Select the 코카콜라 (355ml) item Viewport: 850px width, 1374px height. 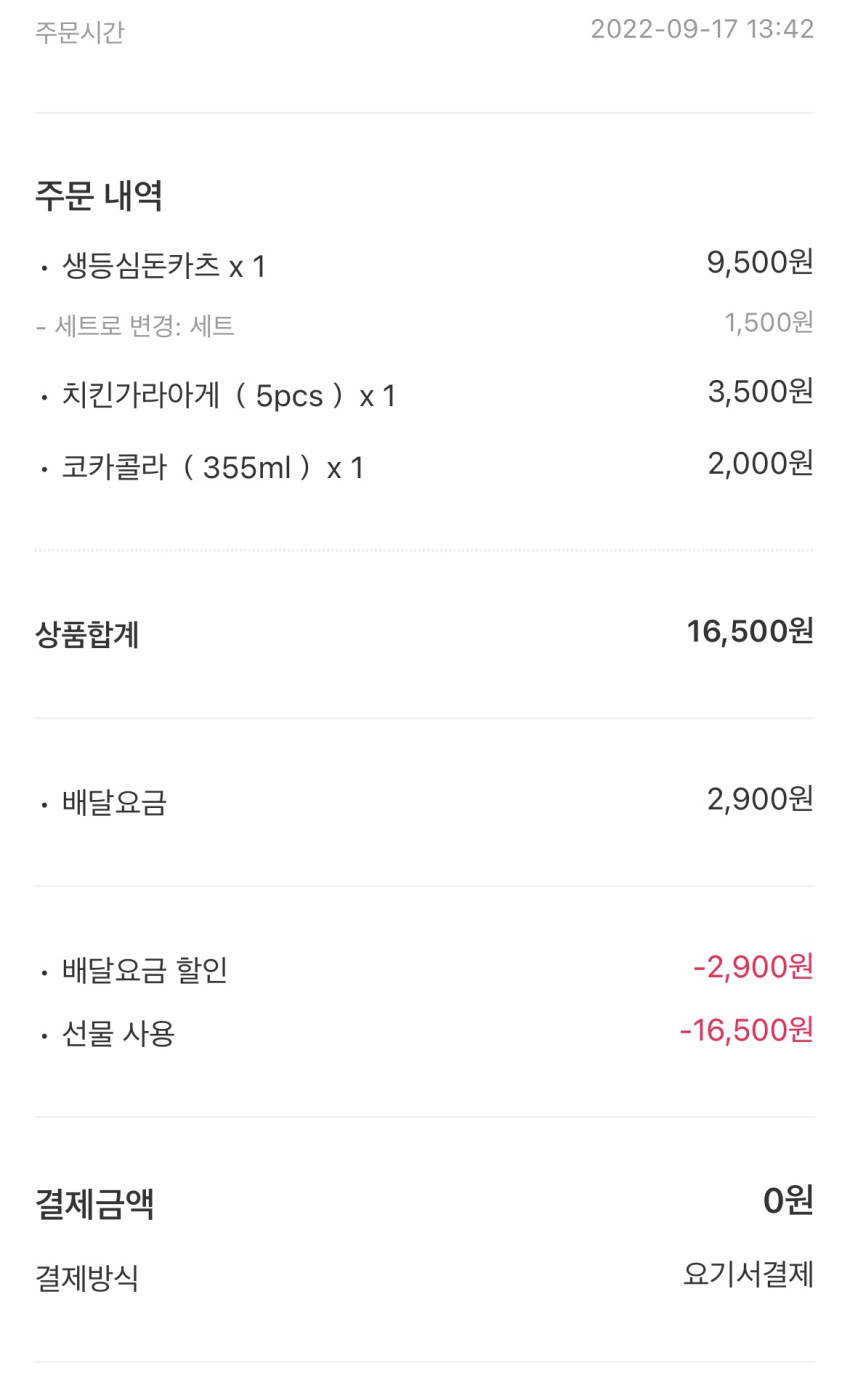click(x=213, y=468)
